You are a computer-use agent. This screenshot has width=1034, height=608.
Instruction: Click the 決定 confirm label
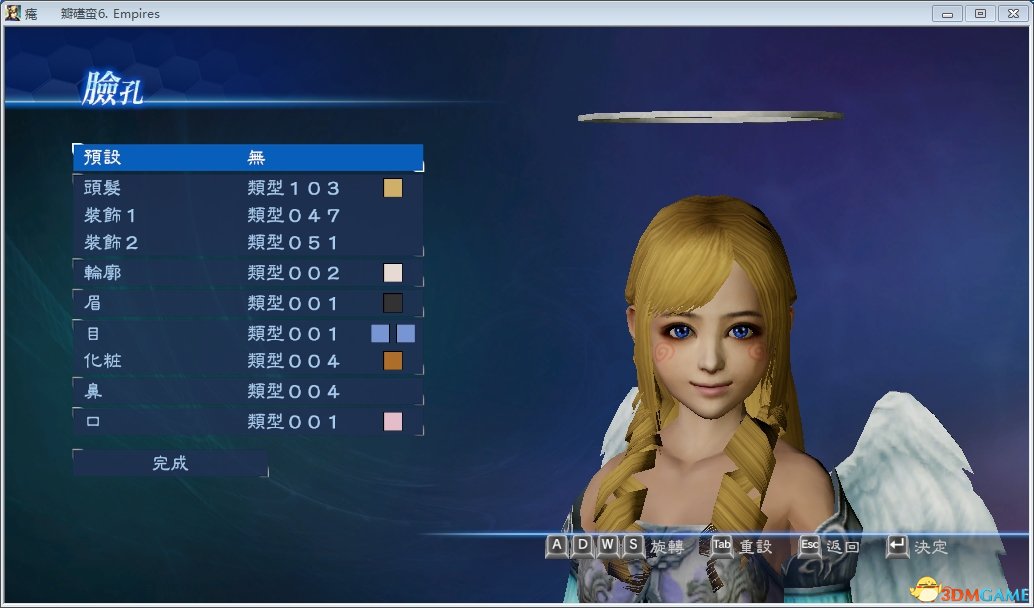[930, 547]
